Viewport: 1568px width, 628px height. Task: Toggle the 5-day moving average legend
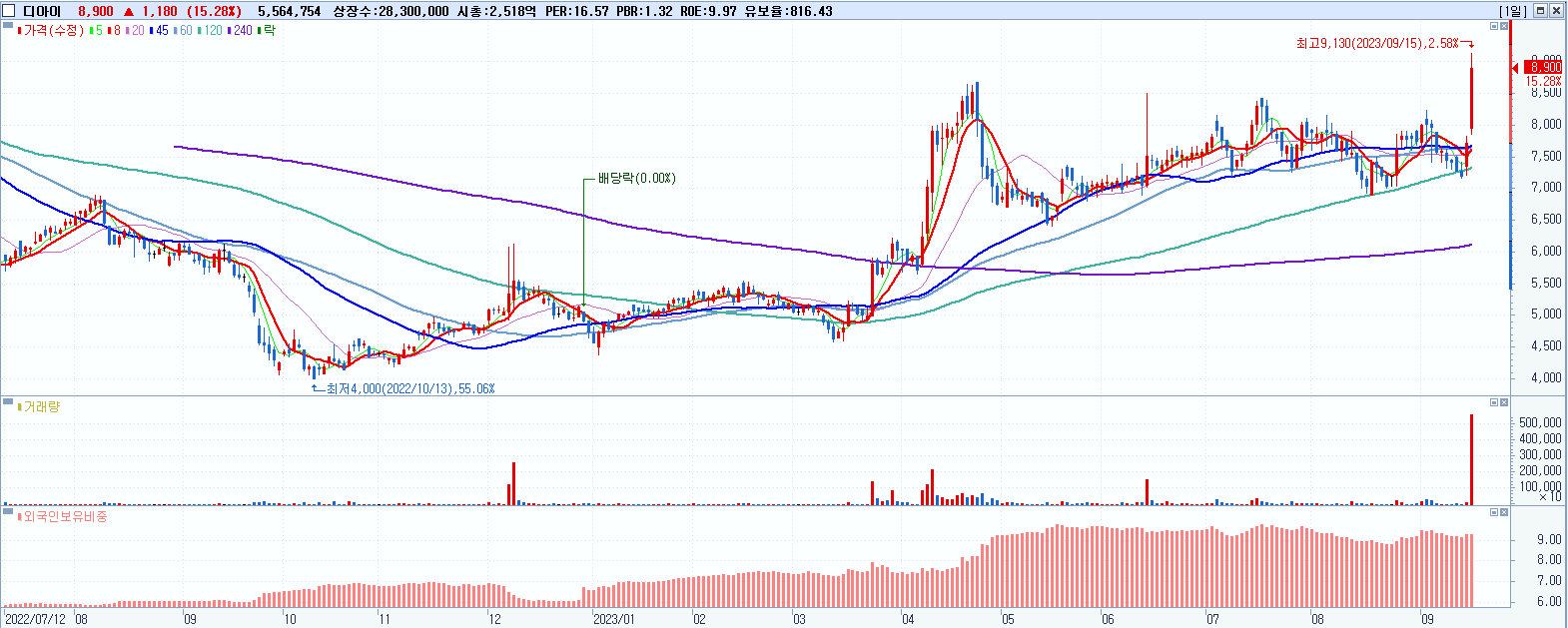click(96, 31)
